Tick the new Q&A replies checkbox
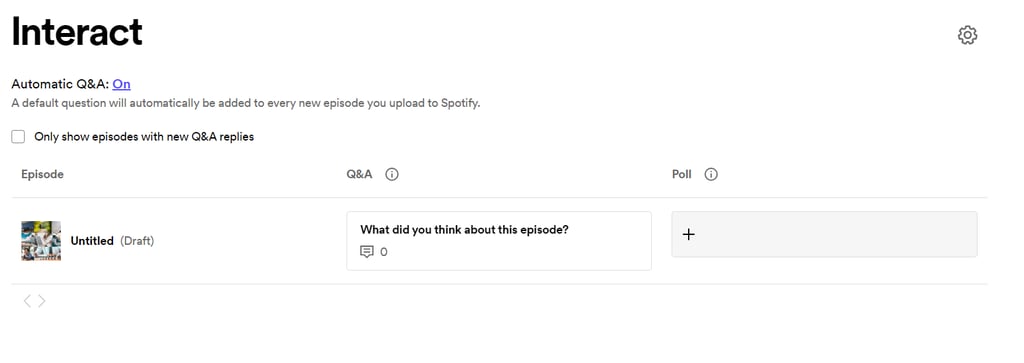 click(18, 136)
